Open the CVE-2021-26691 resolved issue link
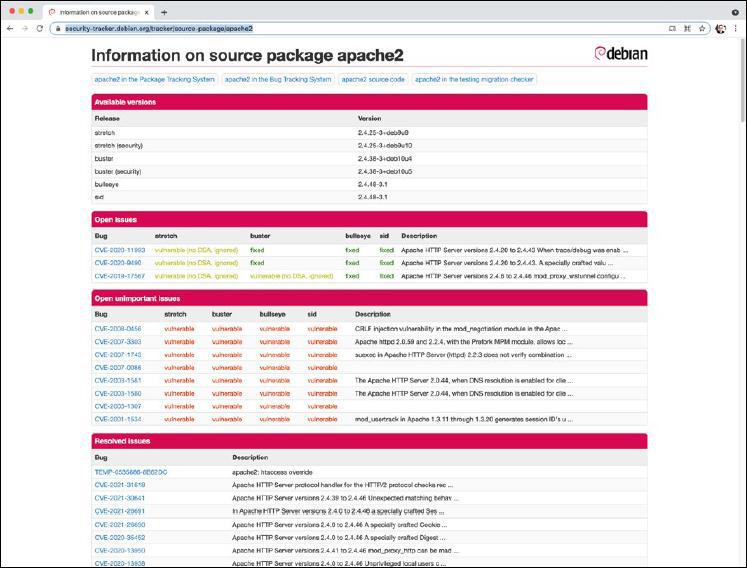This screenshot has height=568, width=747. point(120,511)
